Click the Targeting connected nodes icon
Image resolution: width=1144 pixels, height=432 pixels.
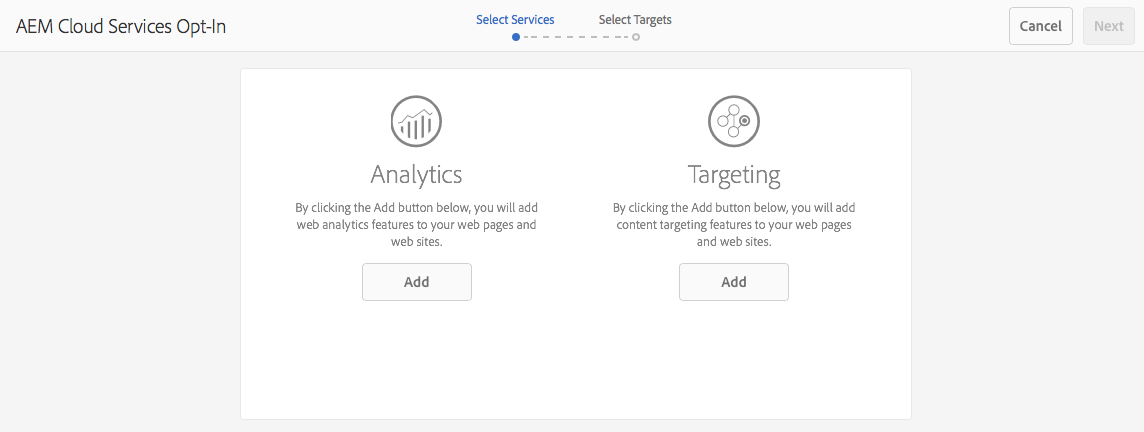point(734,122)
